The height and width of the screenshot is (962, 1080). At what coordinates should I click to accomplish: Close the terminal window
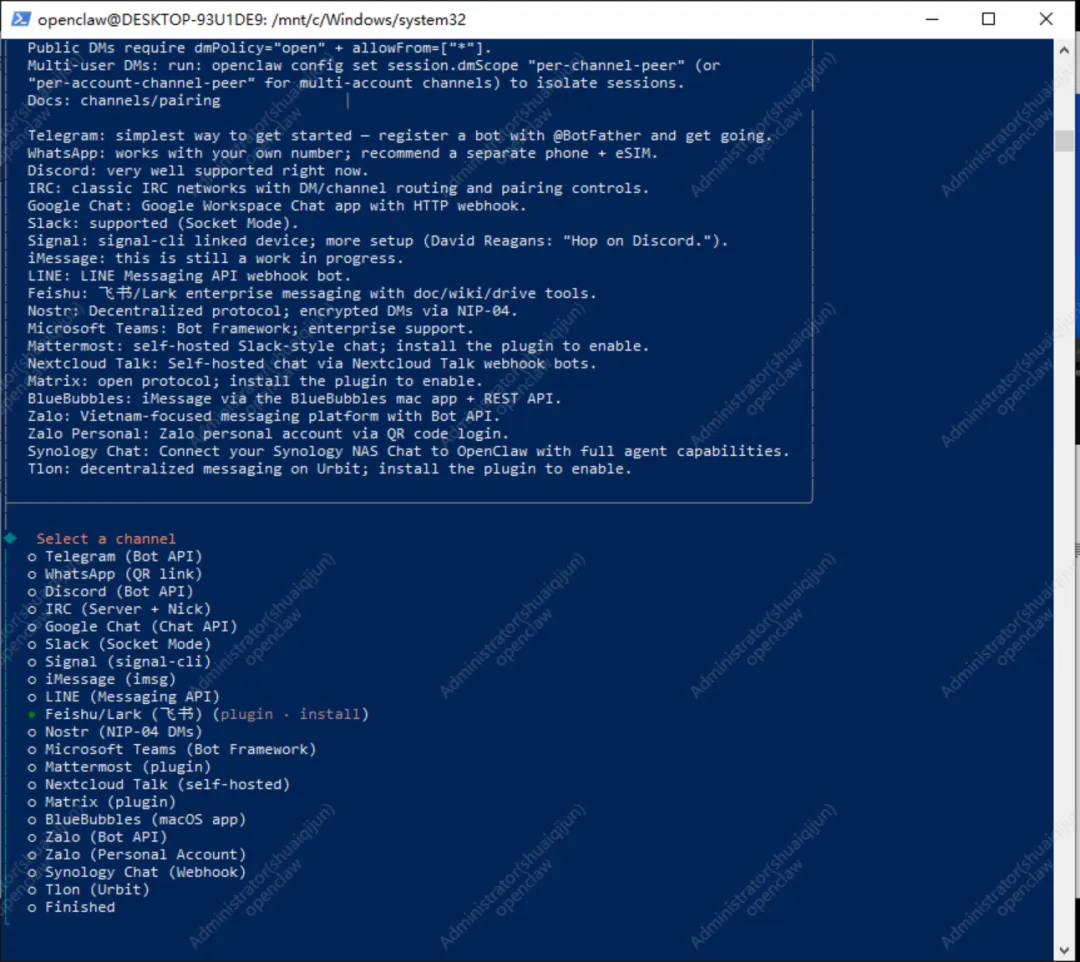pyautogui.click(x=1046, y=19)
